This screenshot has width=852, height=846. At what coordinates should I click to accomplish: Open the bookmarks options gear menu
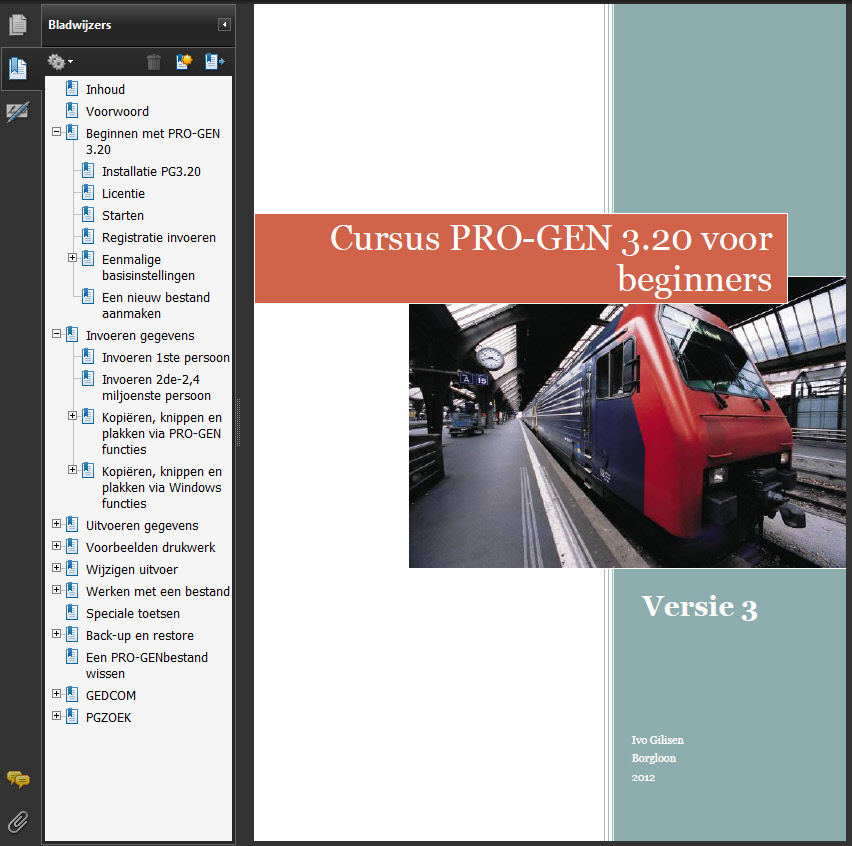[x=60, y=62]
